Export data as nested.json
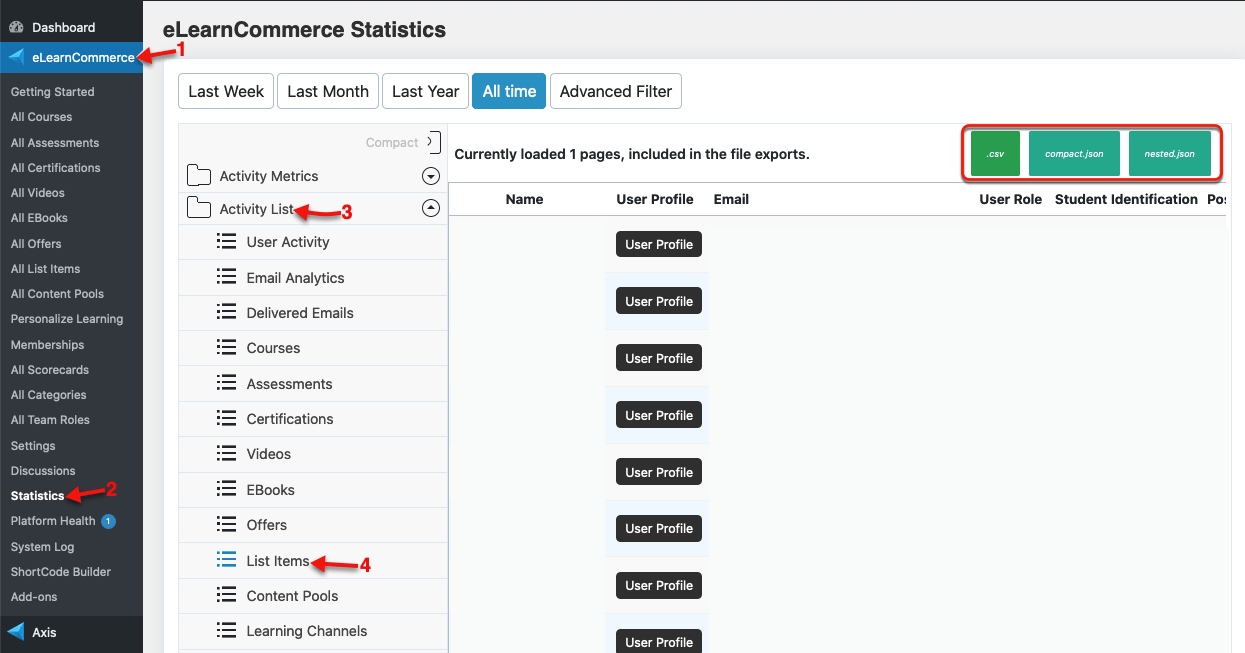The image size is (1245, 653). click(1169, 154)
